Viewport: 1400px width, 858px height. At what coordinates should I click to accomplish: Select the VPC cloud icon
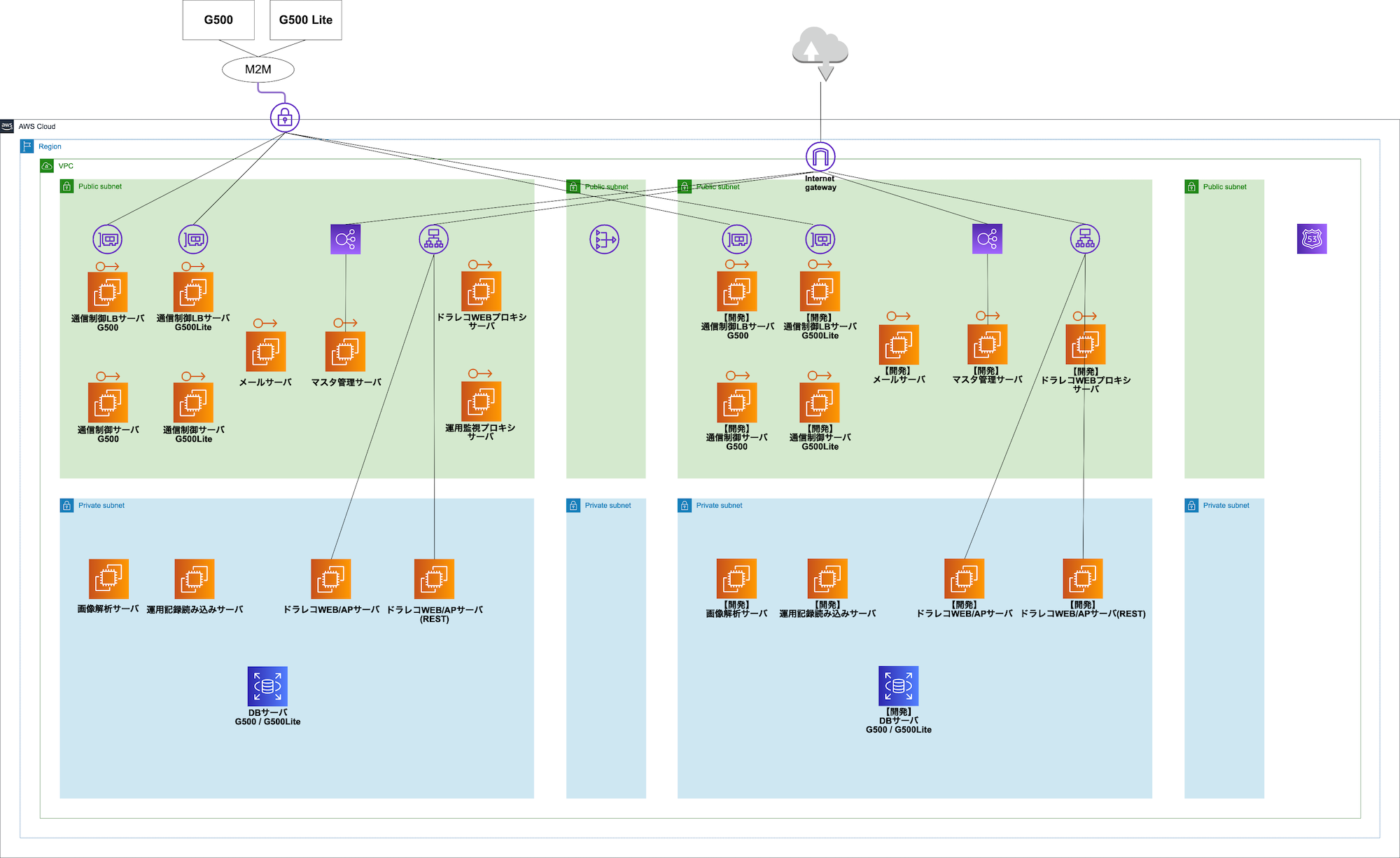47,166
